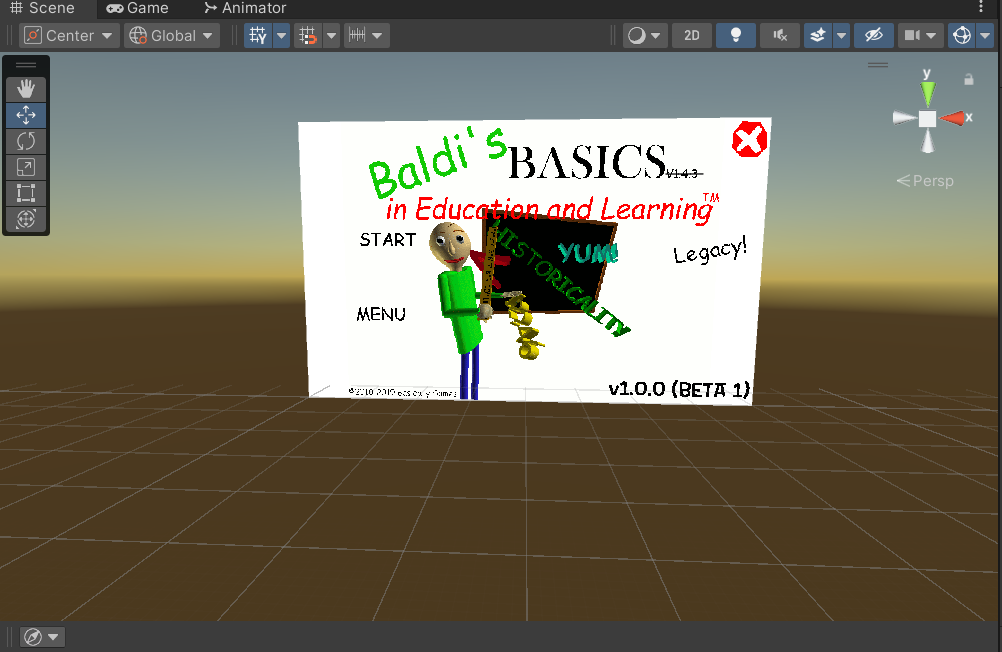Expand Gizmos options arrow

tap(985, 36)
